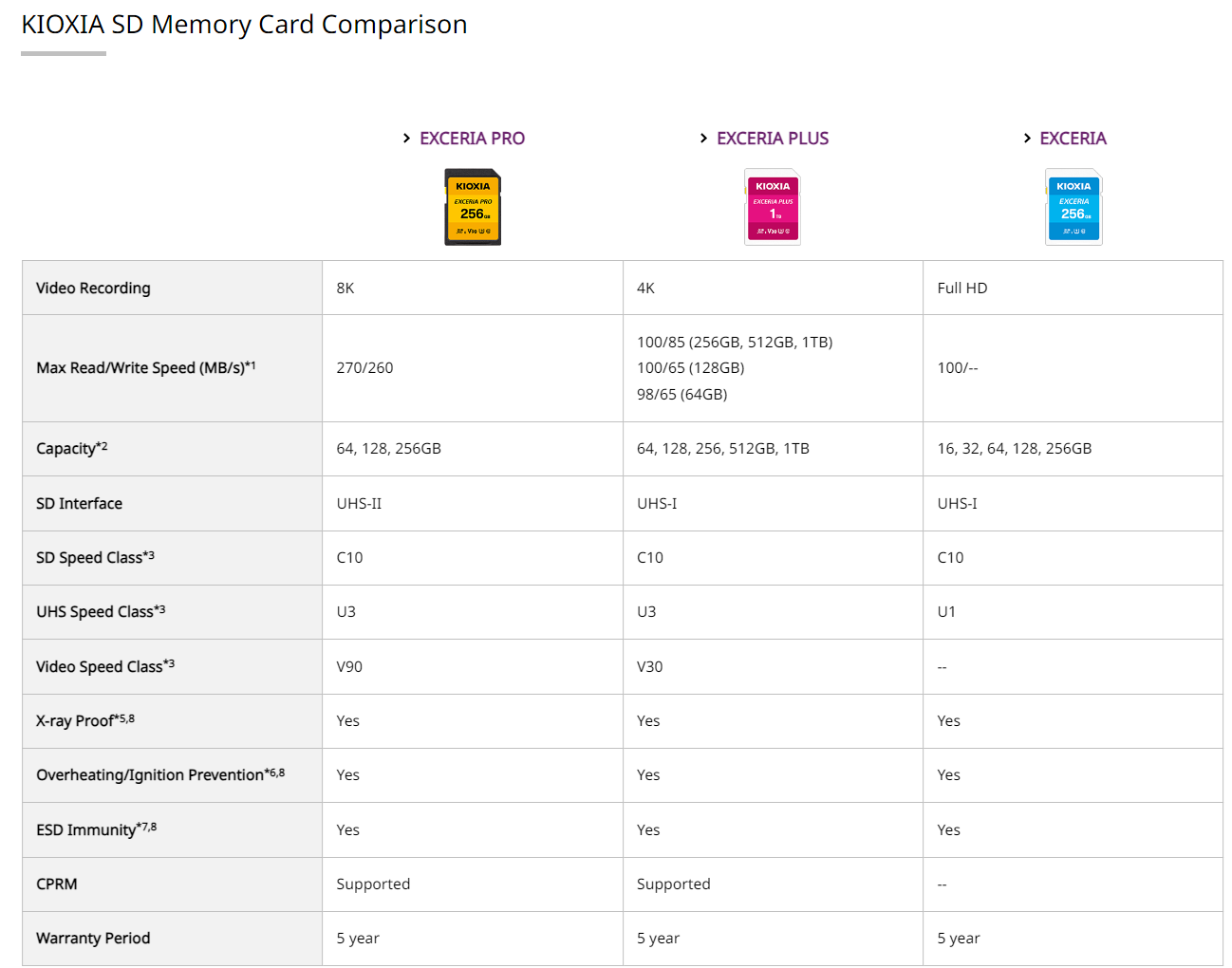Follow the EXCERIA PLUS product link
The image size is (1232, 968).
[773, 139]
